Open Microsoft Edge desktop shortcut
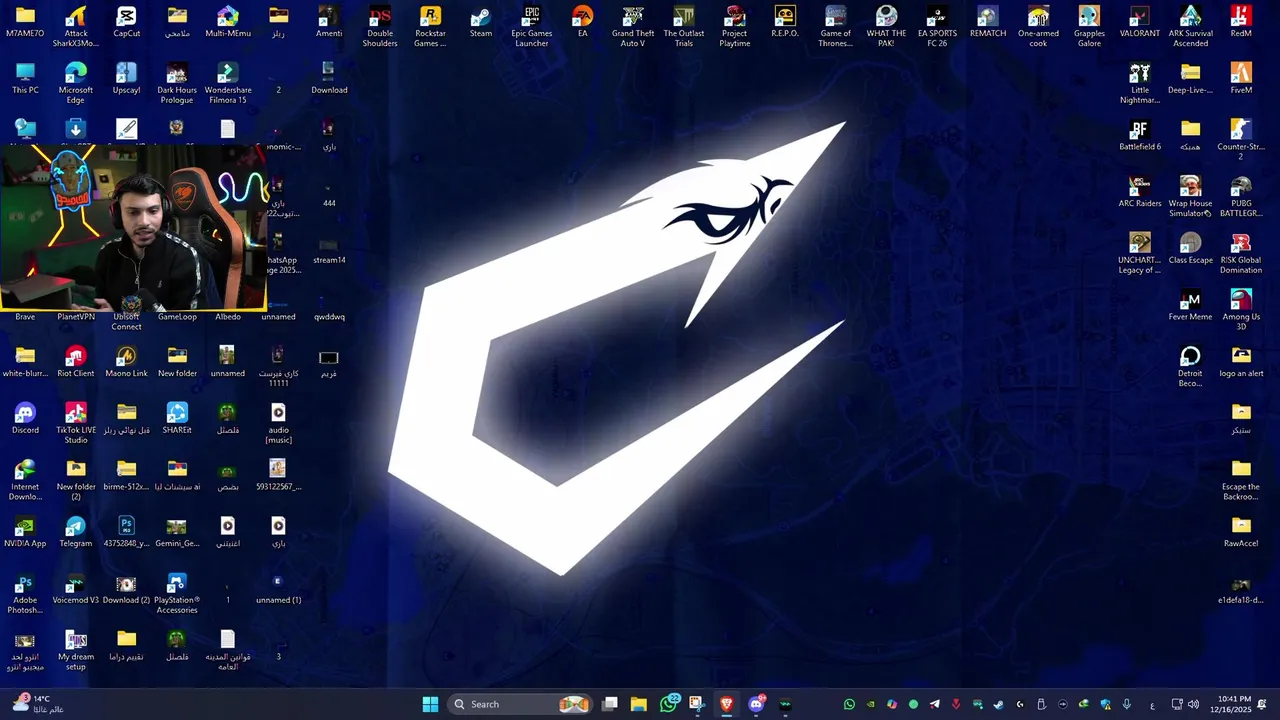The image size is (1280, 720). pyautogui.click(x=76, y=83)
